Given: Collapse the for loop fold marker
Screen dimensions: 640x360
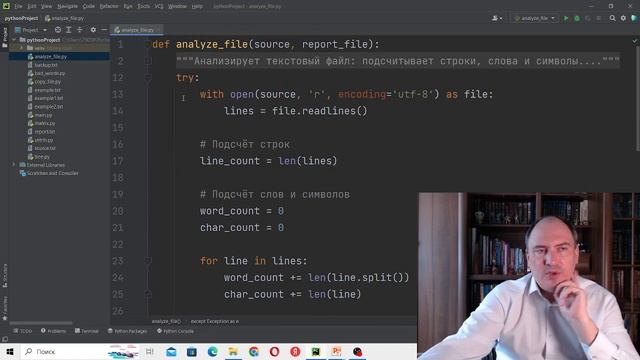Looking at the screenshot, I should point(148,261).
